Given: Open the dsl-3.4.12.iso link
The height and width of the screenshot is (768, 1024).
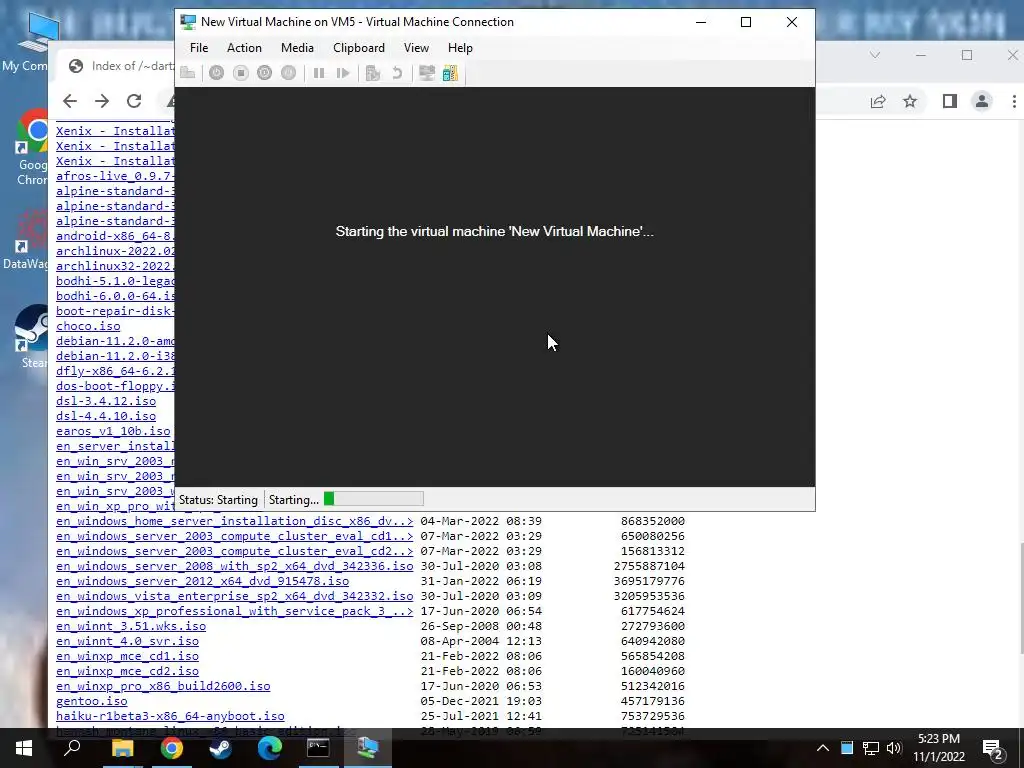Looking at the screenshot, I should coord(106,402).
